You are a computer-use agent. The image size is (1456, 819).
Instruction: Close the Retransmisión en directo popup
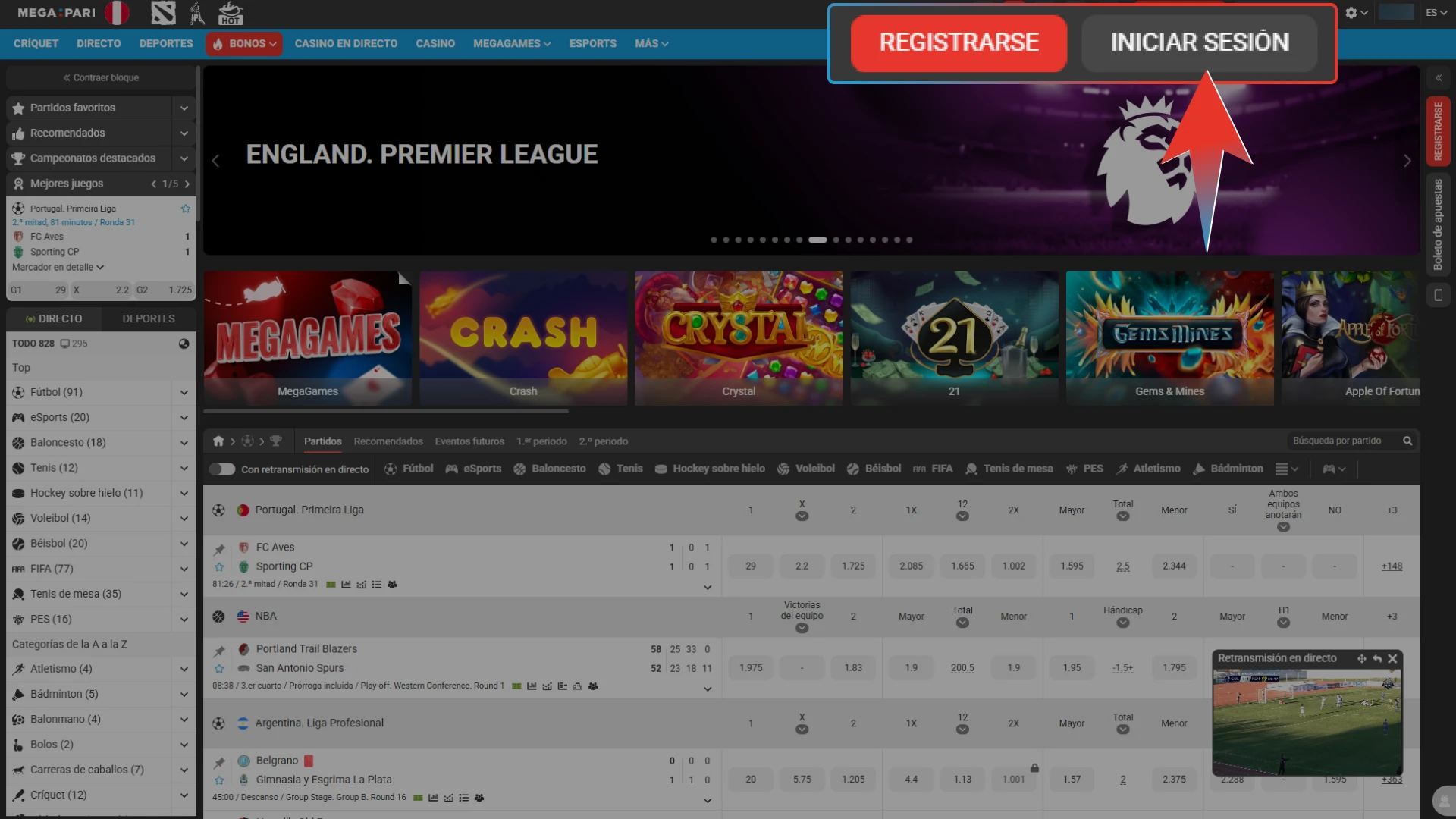click(1392, 659)
